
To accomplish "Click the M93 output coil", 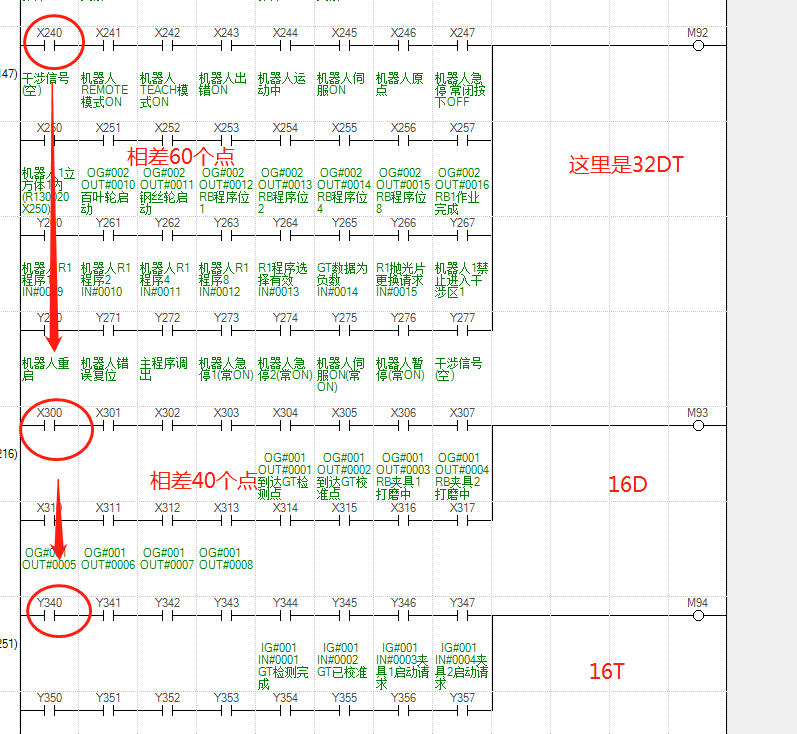I will (698, 426).
